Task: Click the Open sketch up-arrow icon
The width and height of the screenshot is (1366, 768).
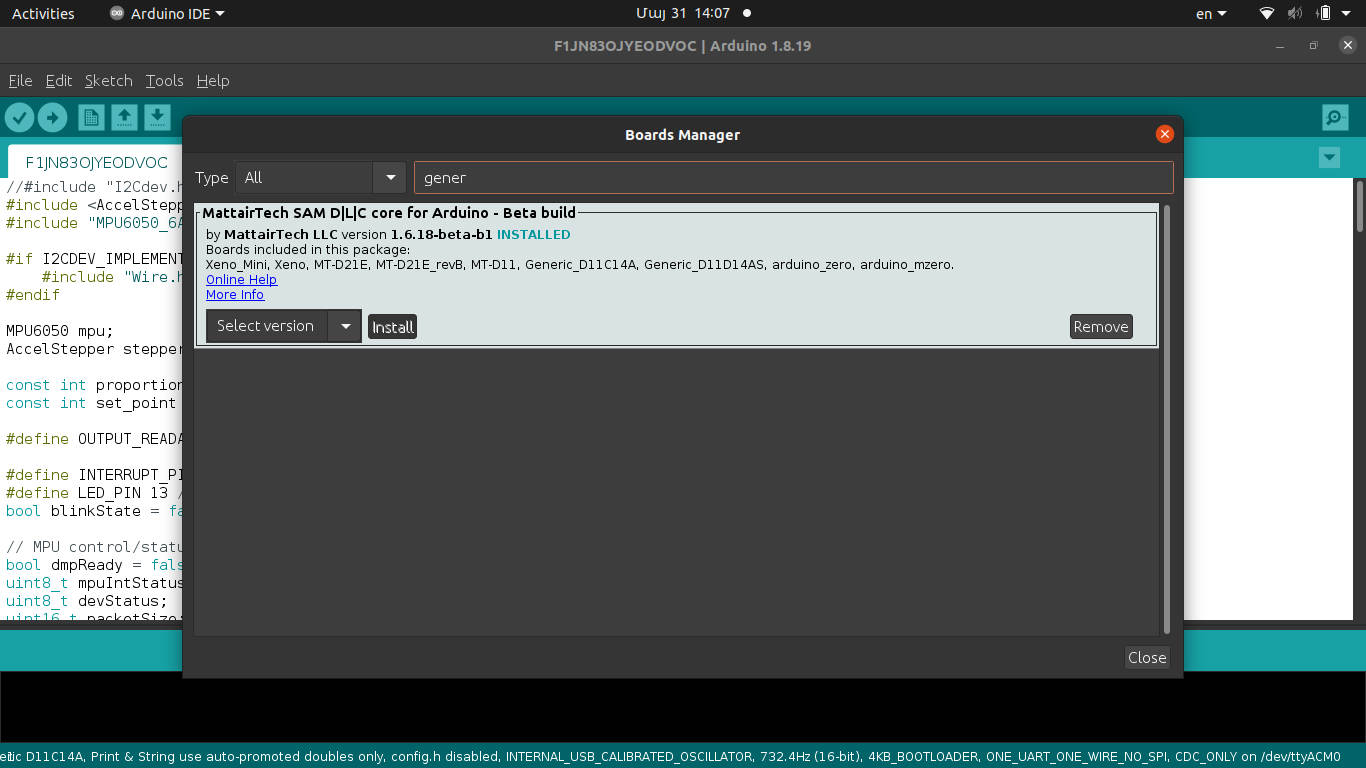Action: pyautogui.click(x=124, y=118)
